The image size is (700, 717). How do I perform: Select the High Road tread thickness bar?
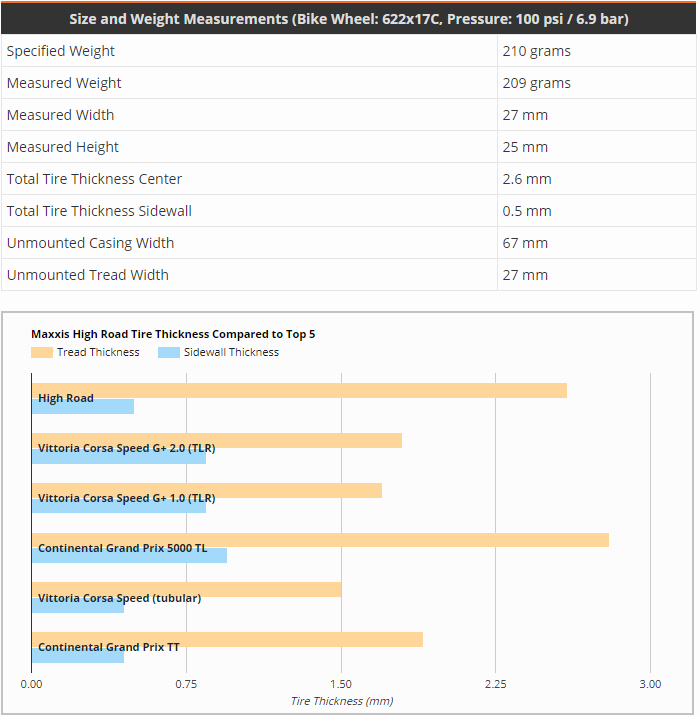point(299,391)
